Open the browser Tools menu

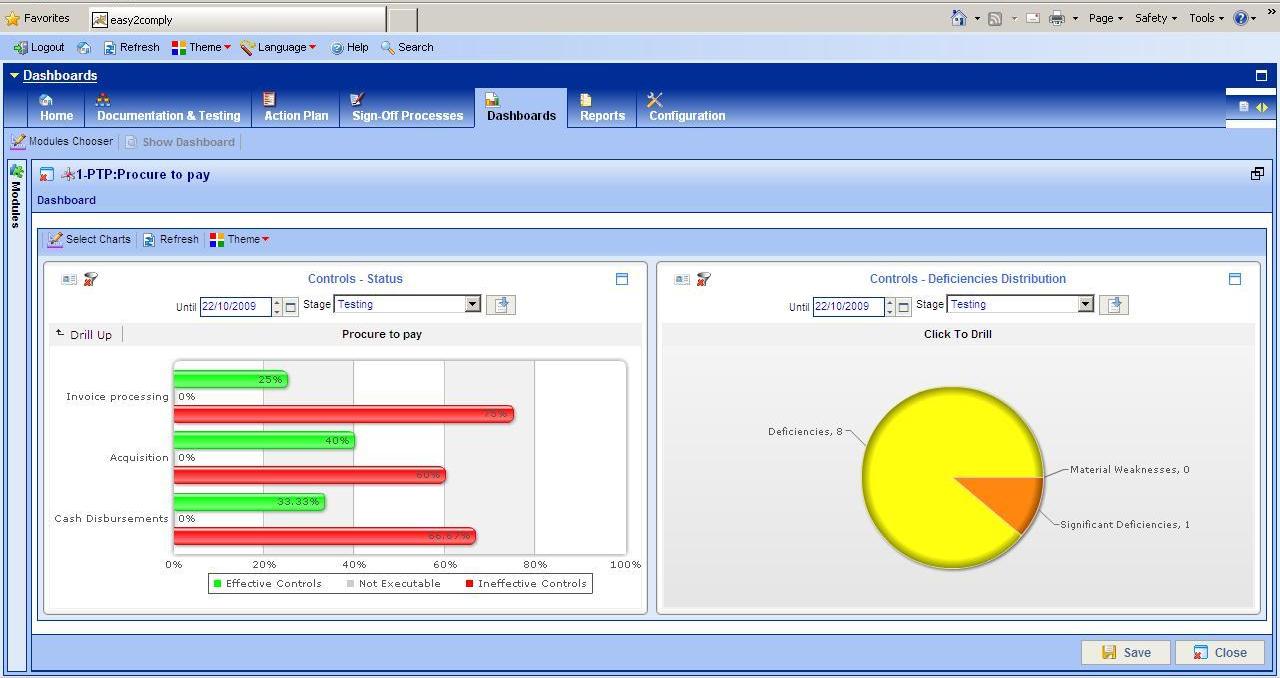(x=1206, y=18)
